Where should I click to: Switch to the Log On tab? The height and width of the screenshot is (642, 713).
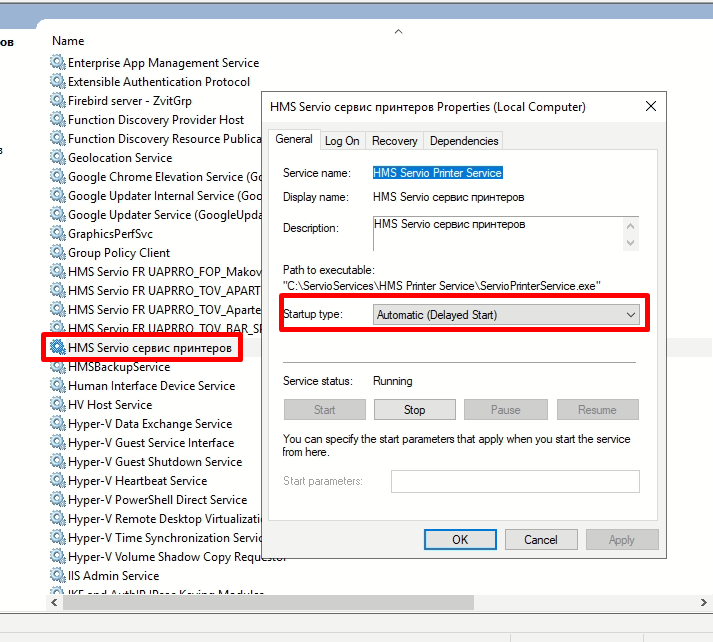click(342, 141)
